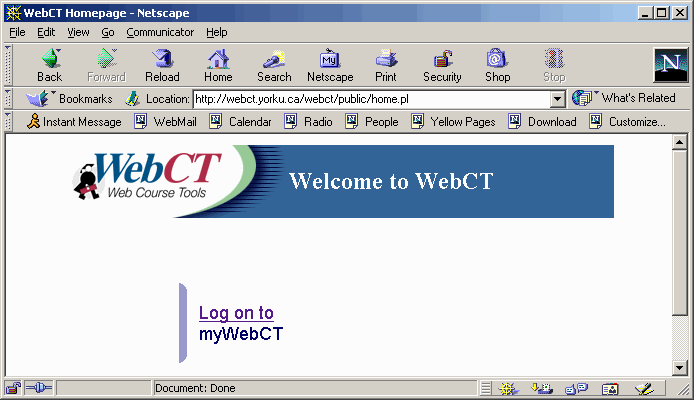Open Newsgroups from component bar
Viewport: 694px width, 400px height.
(576, 388)
